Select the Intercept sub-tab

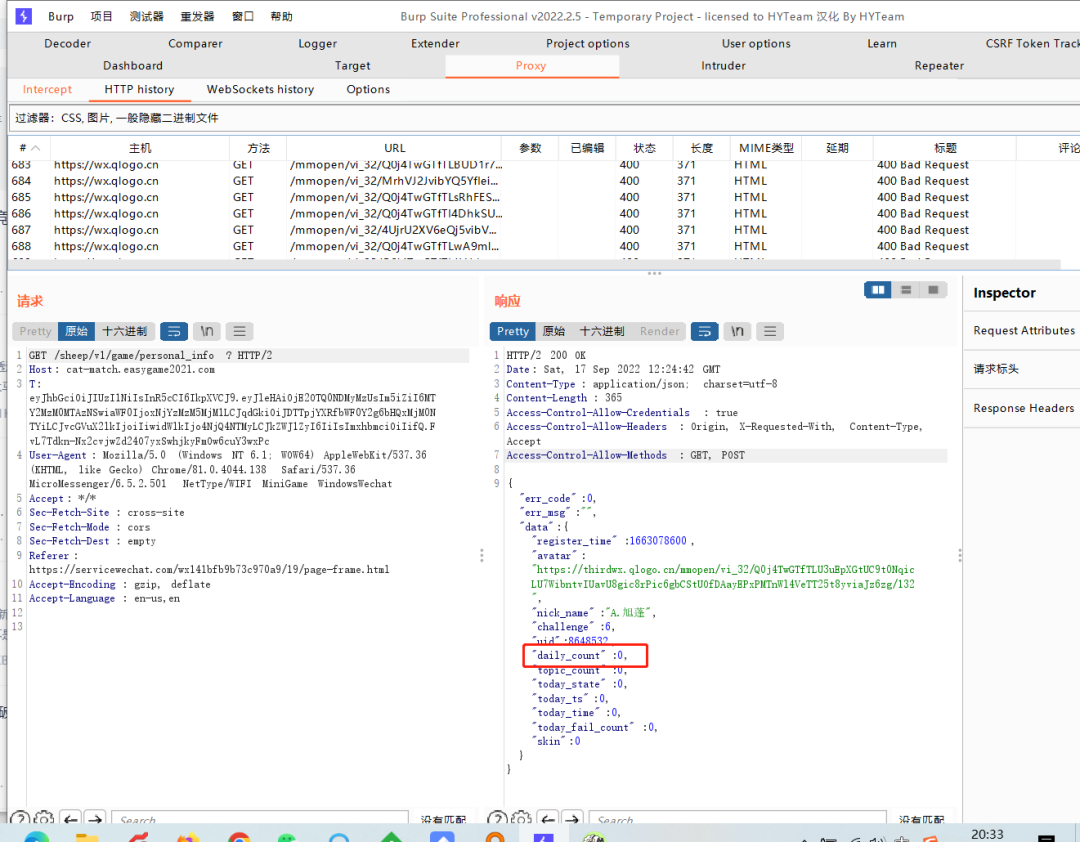(47, 90)
